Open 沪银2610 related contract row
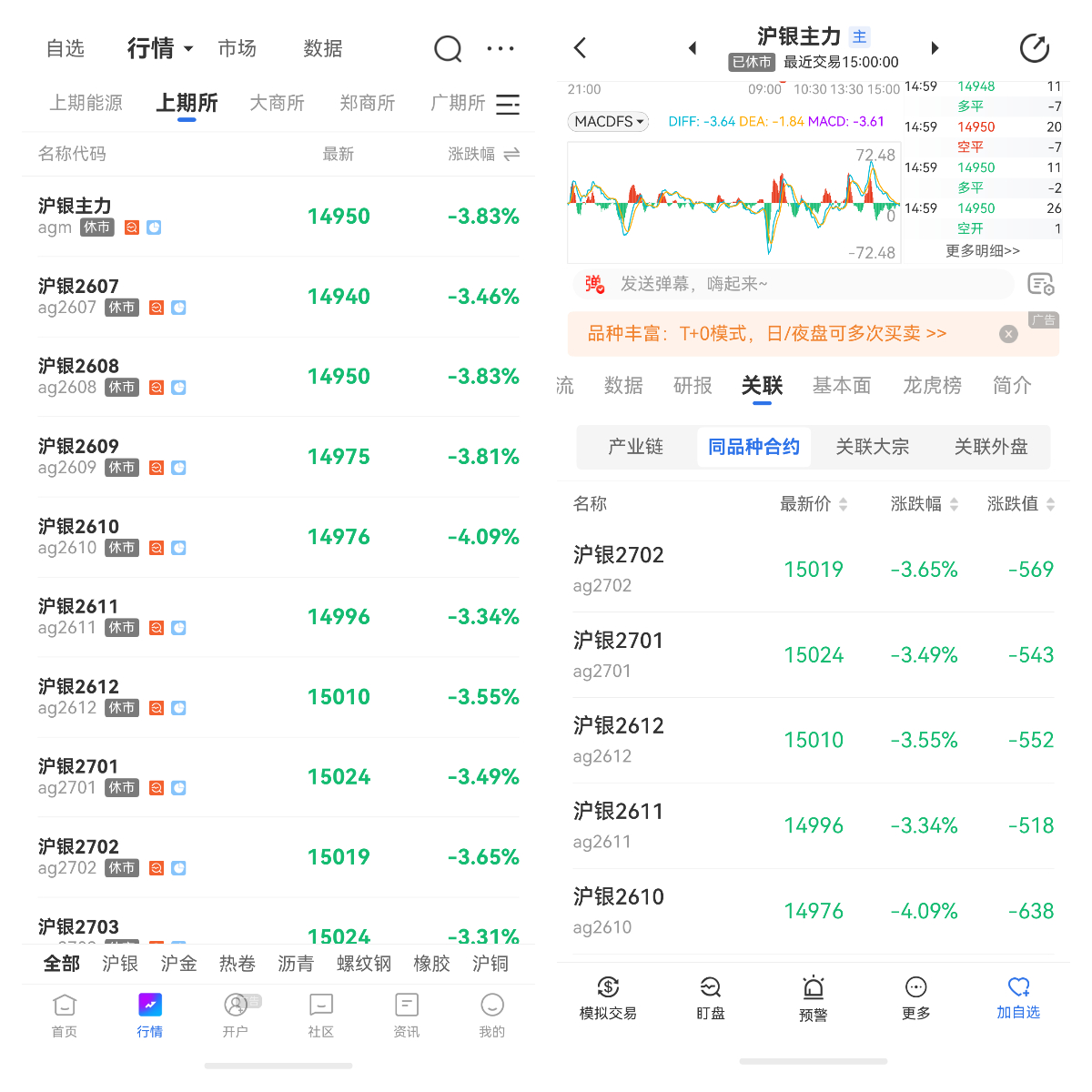The image size is (1092, 1092). 814,912
